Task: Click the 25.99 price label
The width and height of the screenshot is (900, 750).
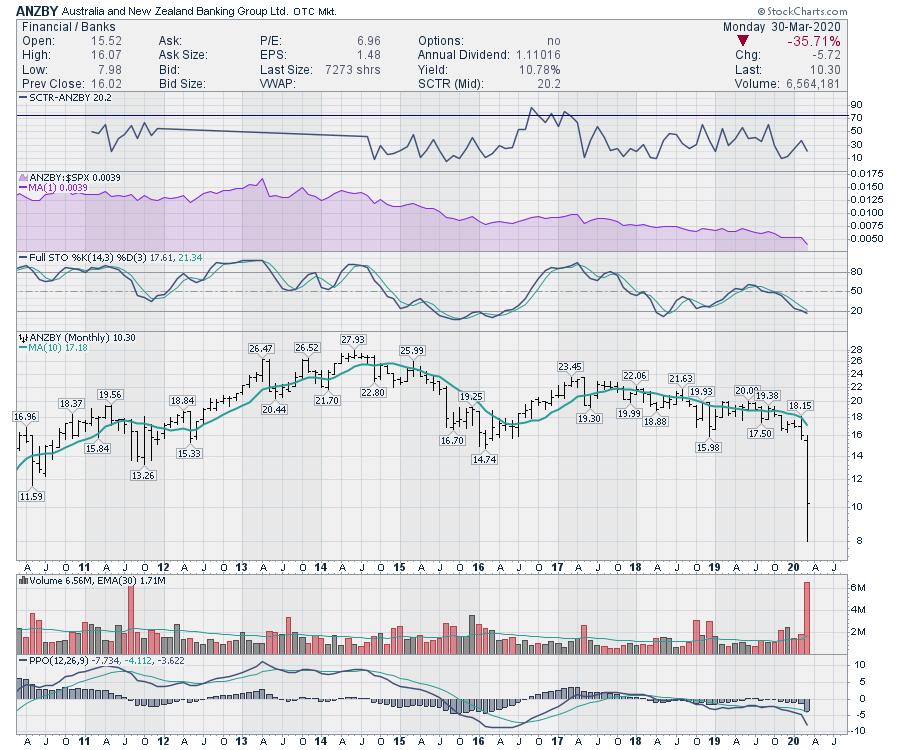Action: pos(412,351)
